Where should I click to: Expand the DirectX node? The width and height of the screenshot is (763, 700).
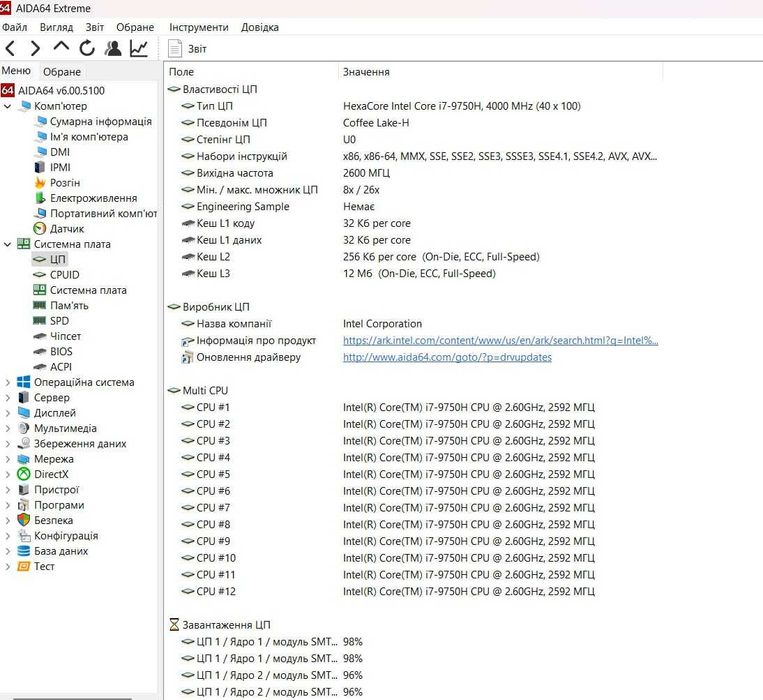tap(7, 474)
